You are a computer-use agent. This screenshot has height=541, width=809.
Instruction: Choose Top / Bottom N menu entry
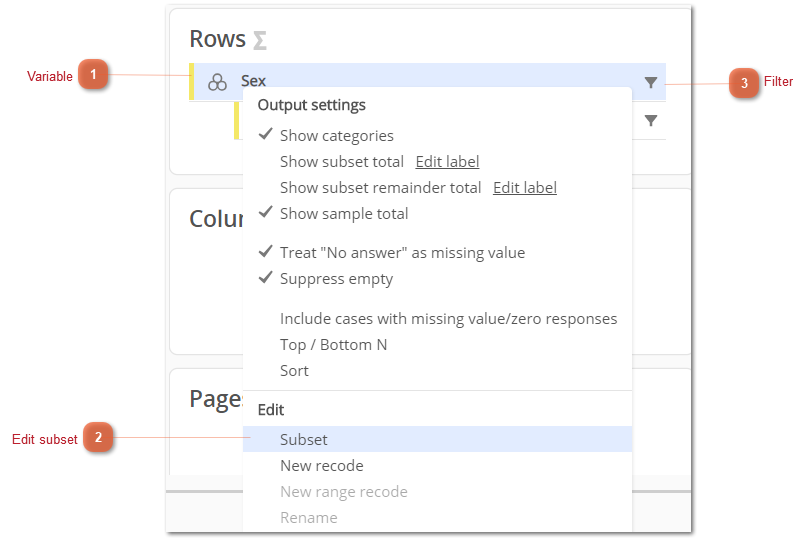pyautogui.click(x=333, y=345)
